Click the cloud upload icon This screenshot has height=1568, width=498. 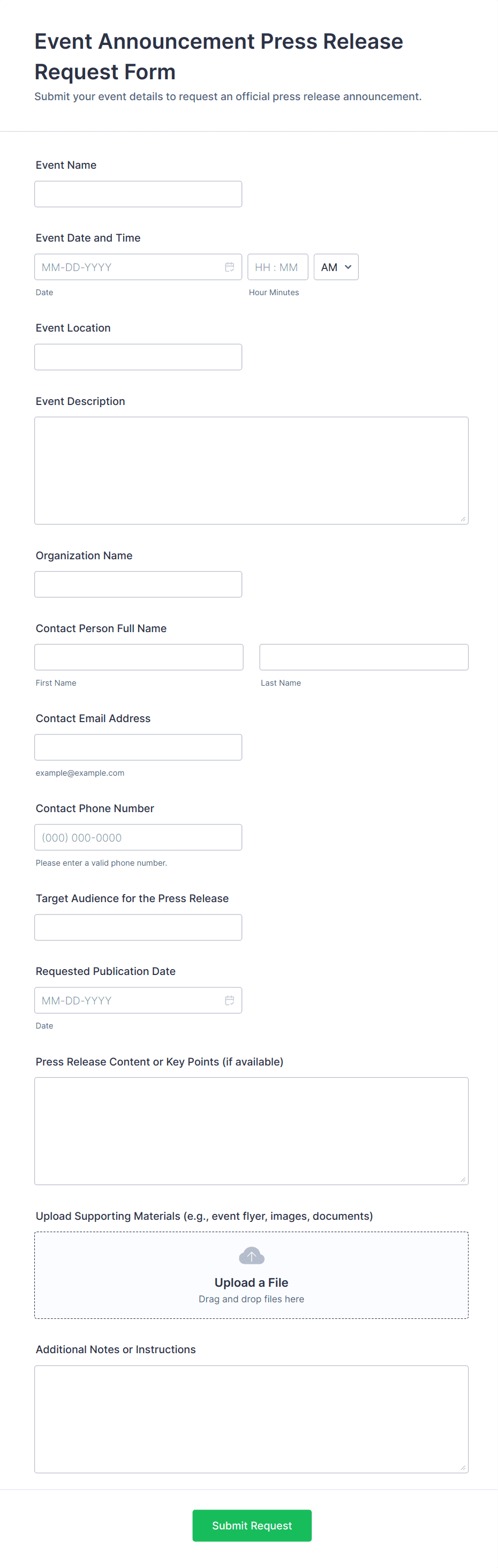tap(252, 1255)
